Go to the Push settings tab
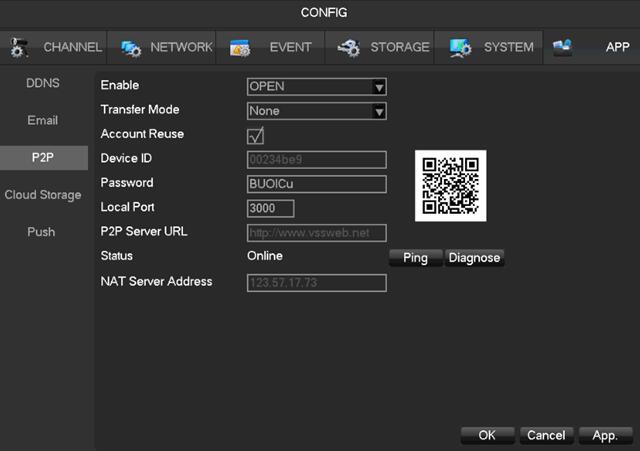Image resolution: width=640 pixels, height=451 pixels. pyautogui.click(x=43, y=232)
